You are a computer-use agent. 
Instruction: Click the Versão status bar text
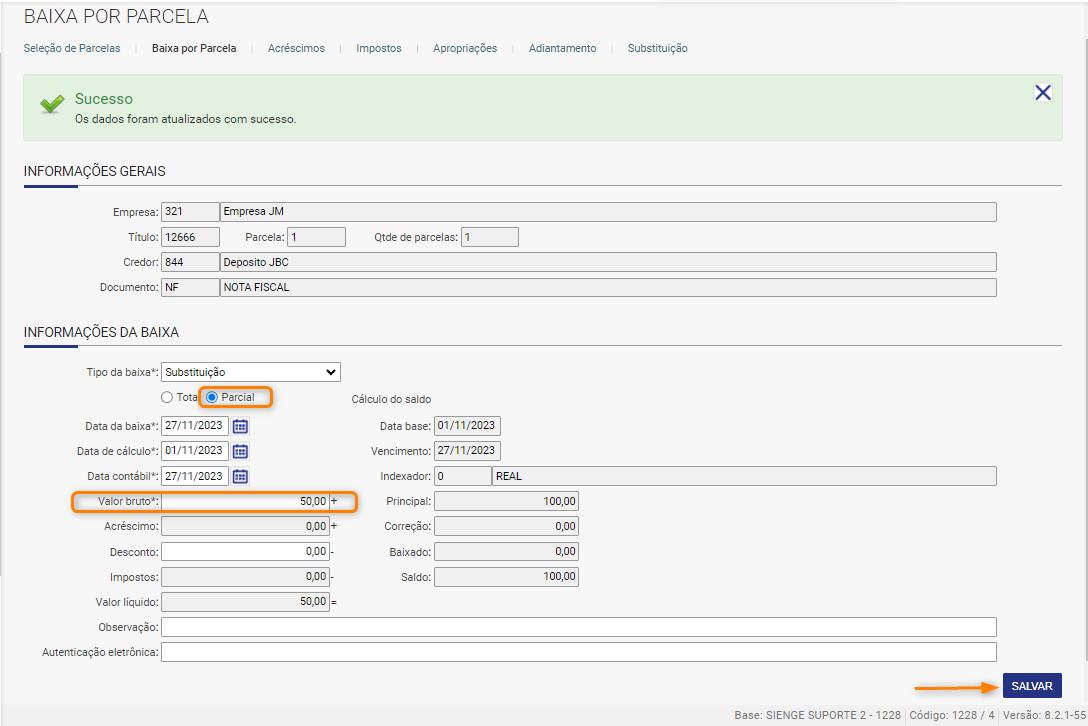tap(1044, 715)
